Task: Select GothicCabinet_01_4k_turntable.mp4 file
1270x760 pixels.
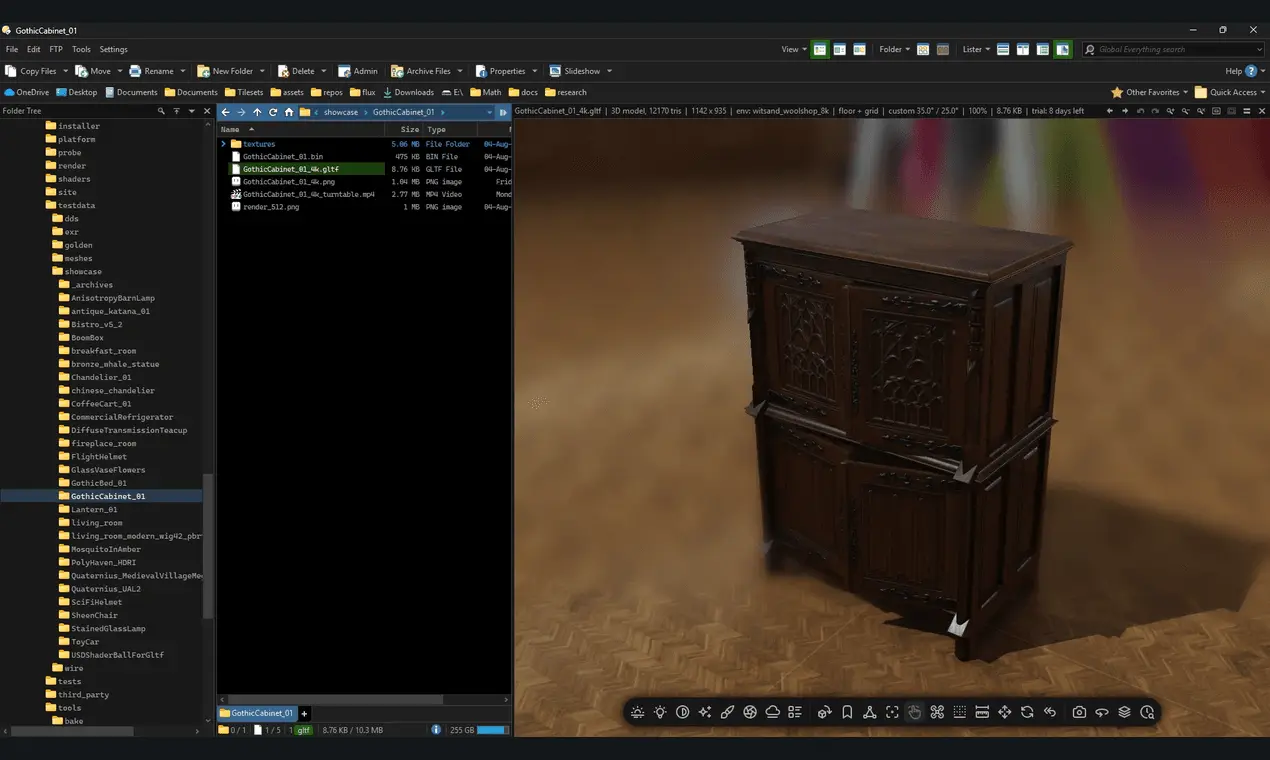Action: click(x=309, y=194)
